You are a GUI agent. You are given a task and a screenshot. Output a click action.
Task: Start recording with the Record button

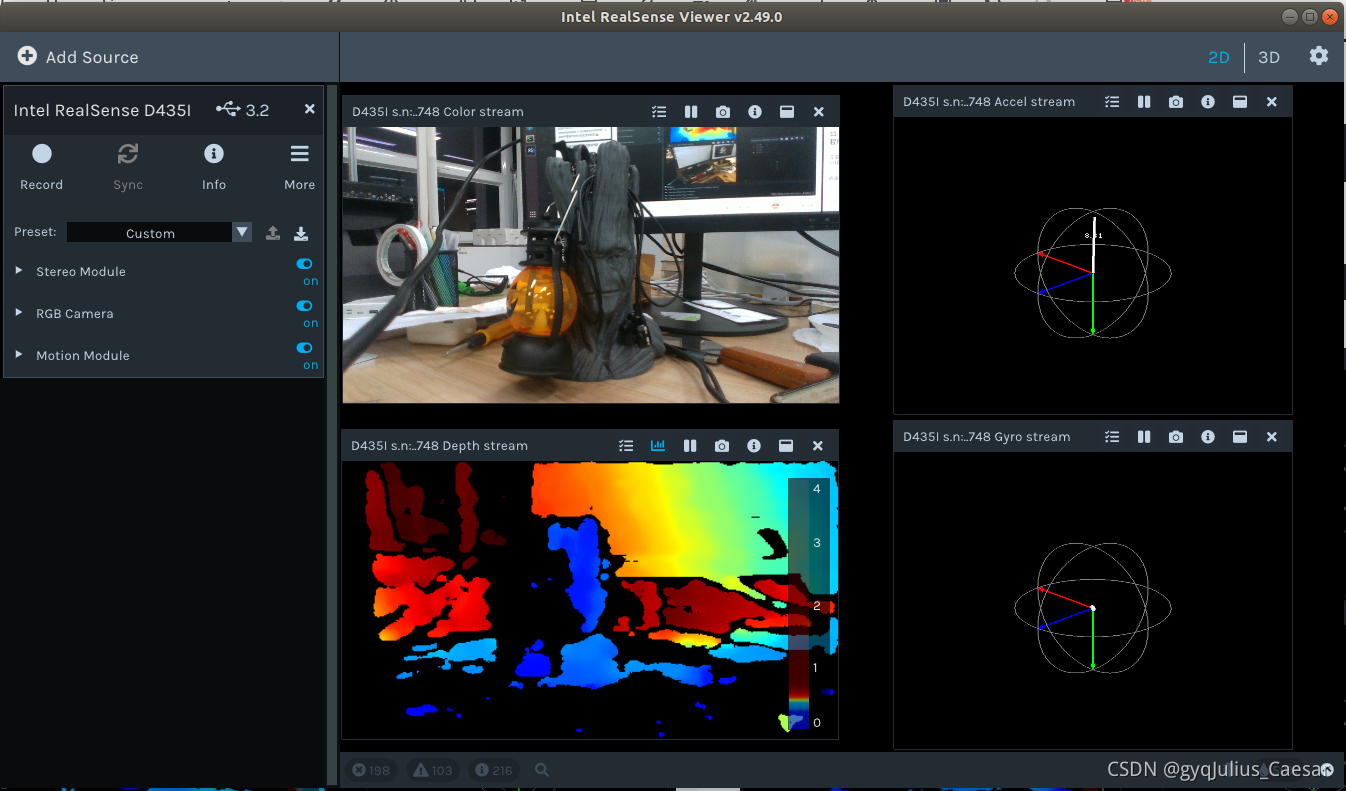click(x=42, y=166)
